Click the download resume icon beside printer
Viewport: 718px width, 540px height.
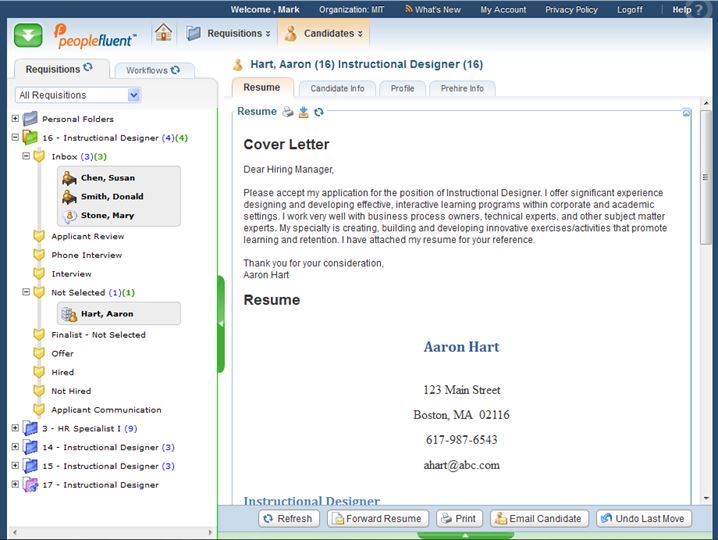pos(304,112)
